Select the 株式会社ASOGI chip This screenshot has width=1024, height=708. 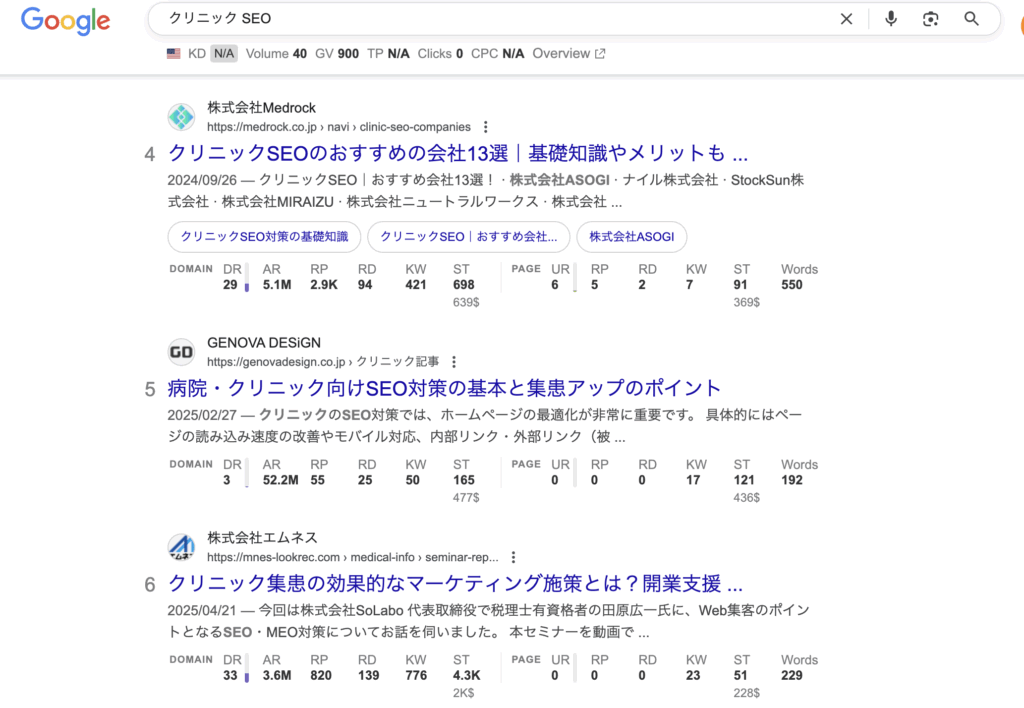coord(632,236)
